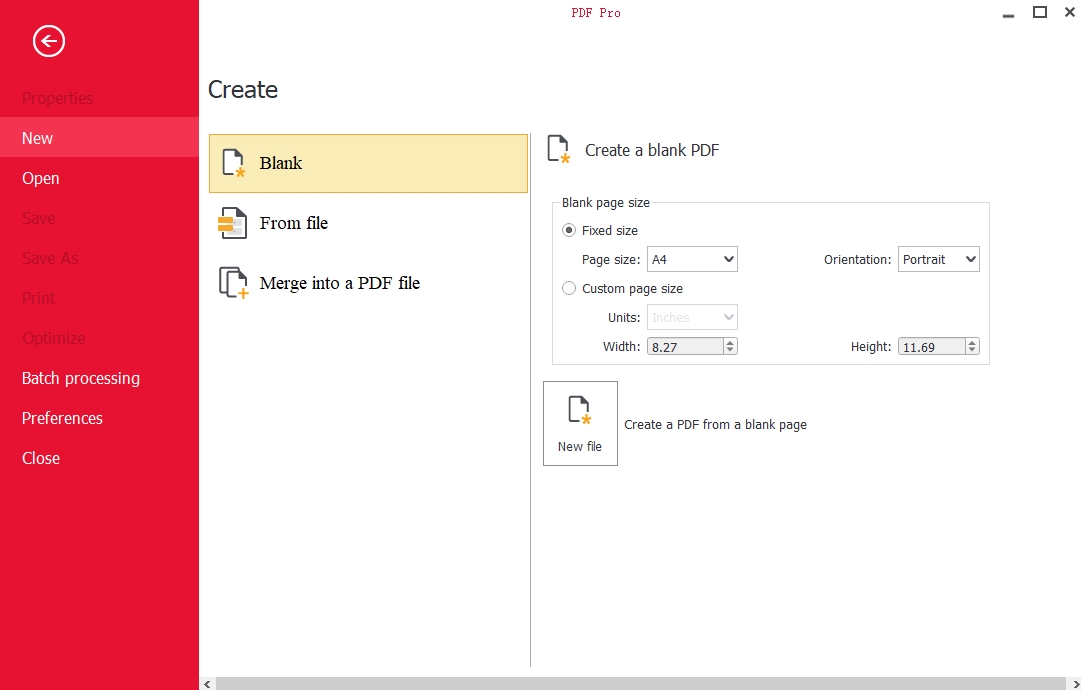The height and width of the screenshot is (690, 1081).
Task: Open the Preferences menu item
Action: [x=62, y=418]
